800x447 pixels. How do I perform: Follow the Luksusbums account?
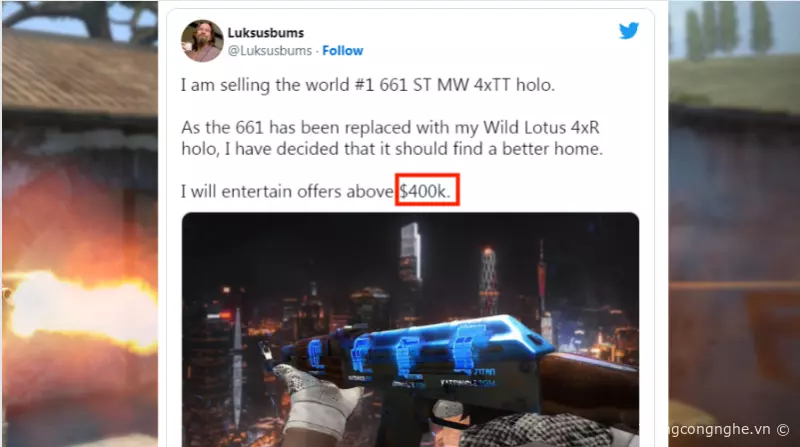342,51
